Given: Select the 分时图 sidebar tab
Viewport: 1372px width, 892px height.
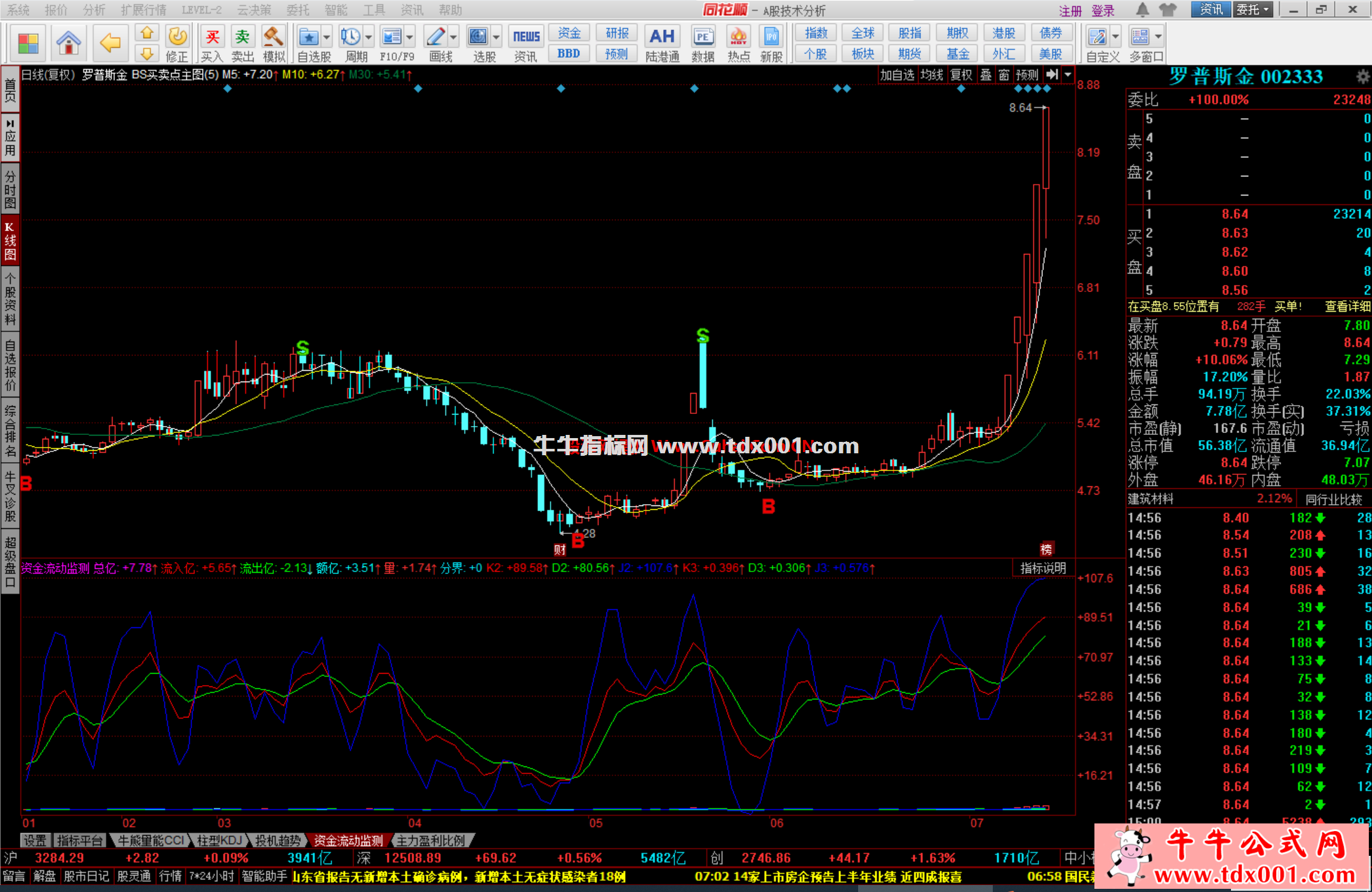Looking at the screenshot, I should pos(10,189).
